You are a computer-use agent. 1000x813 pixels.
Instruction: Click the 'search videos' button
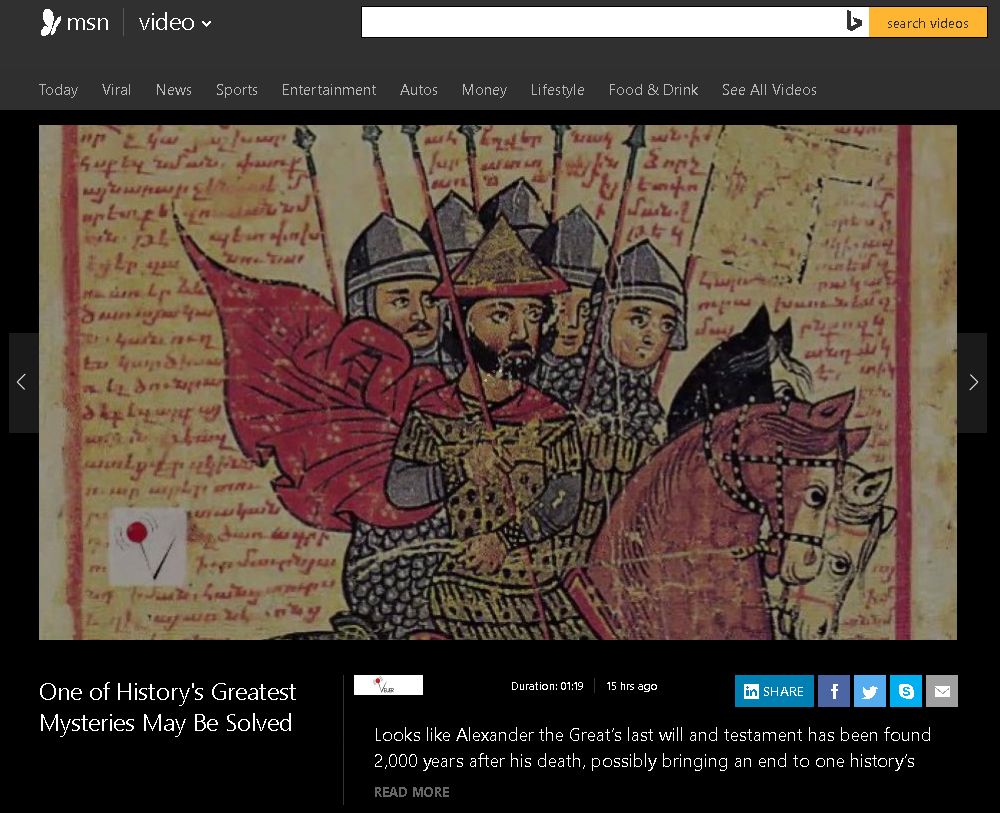(x=927, y=23)
